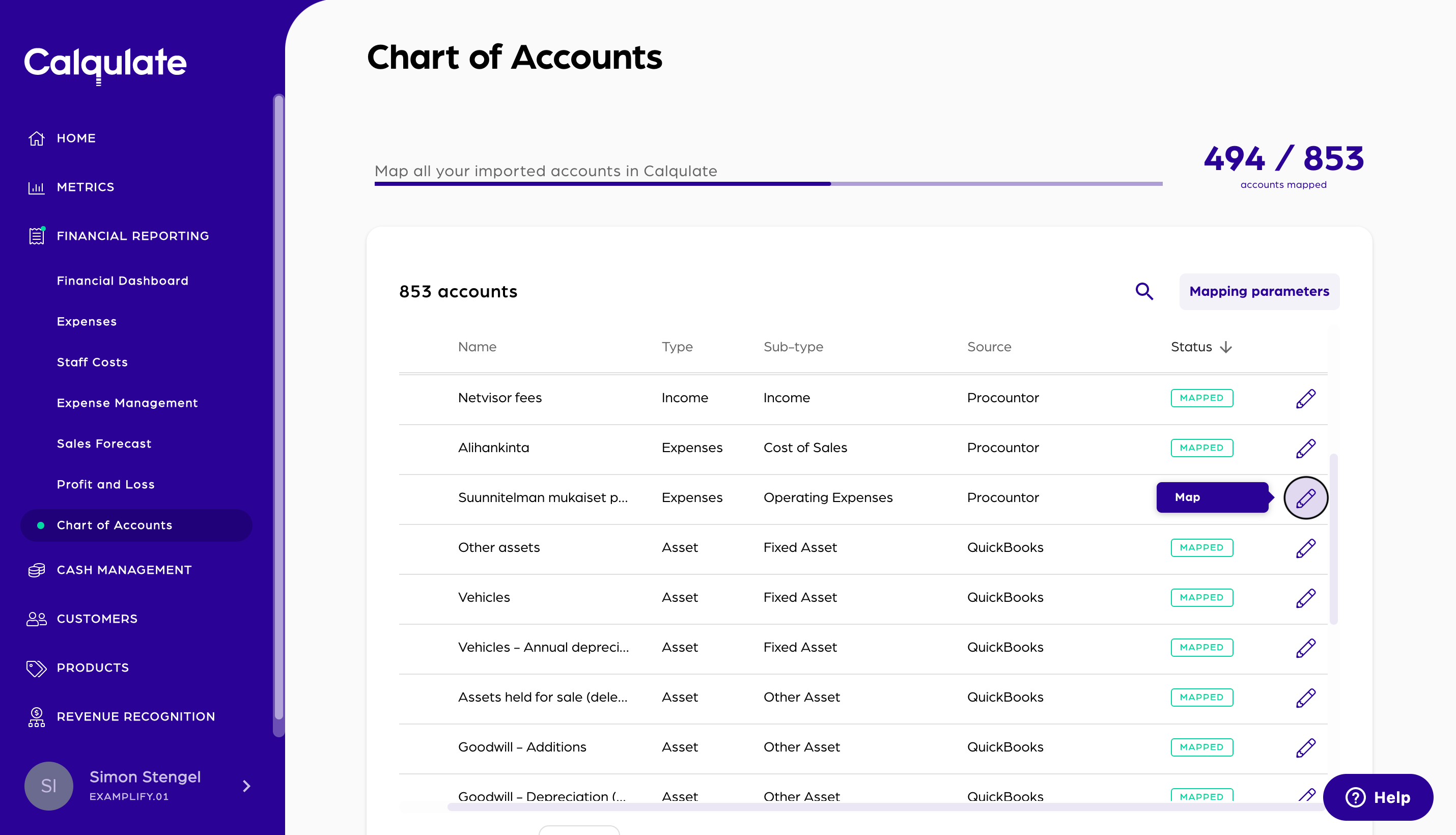Sort table by Name column header
1456x835 pixels.
[477, 347]
